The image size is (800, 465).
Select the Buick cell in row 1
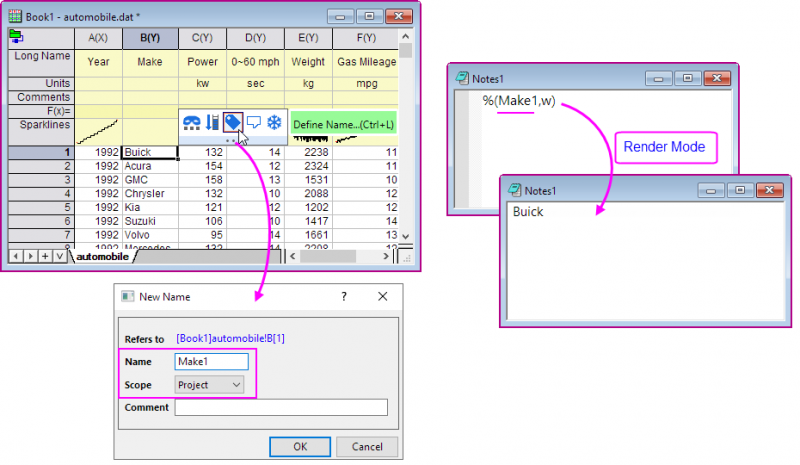click(150, 152)
